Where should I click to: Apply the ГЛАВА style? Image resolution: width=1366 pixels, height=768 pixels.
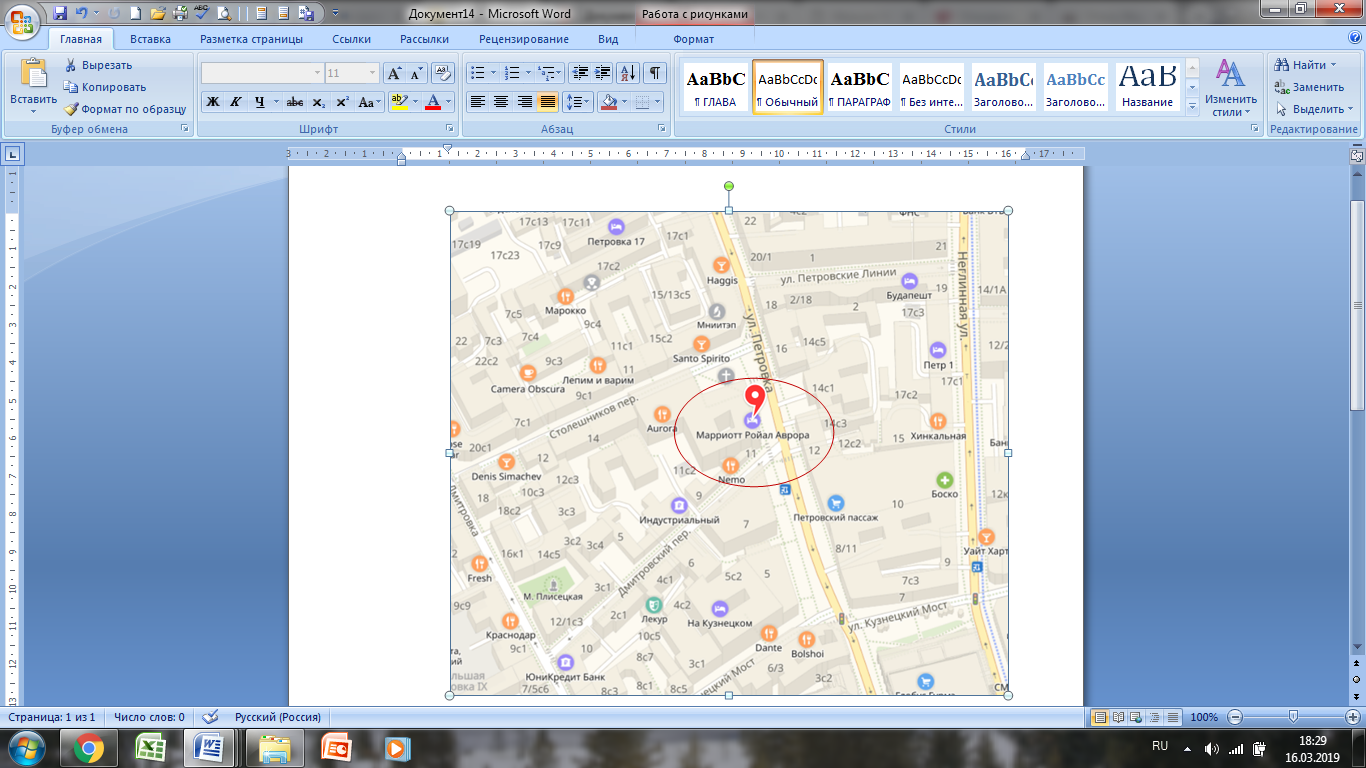[715, 87]
